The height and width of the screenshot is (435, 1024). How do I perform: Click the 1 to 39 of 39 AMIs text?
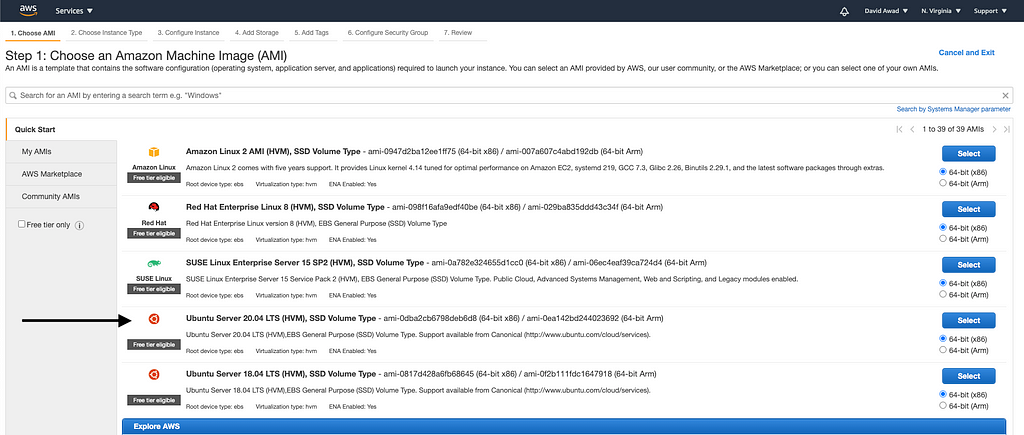pyautogui.click(x=953, y=129)
